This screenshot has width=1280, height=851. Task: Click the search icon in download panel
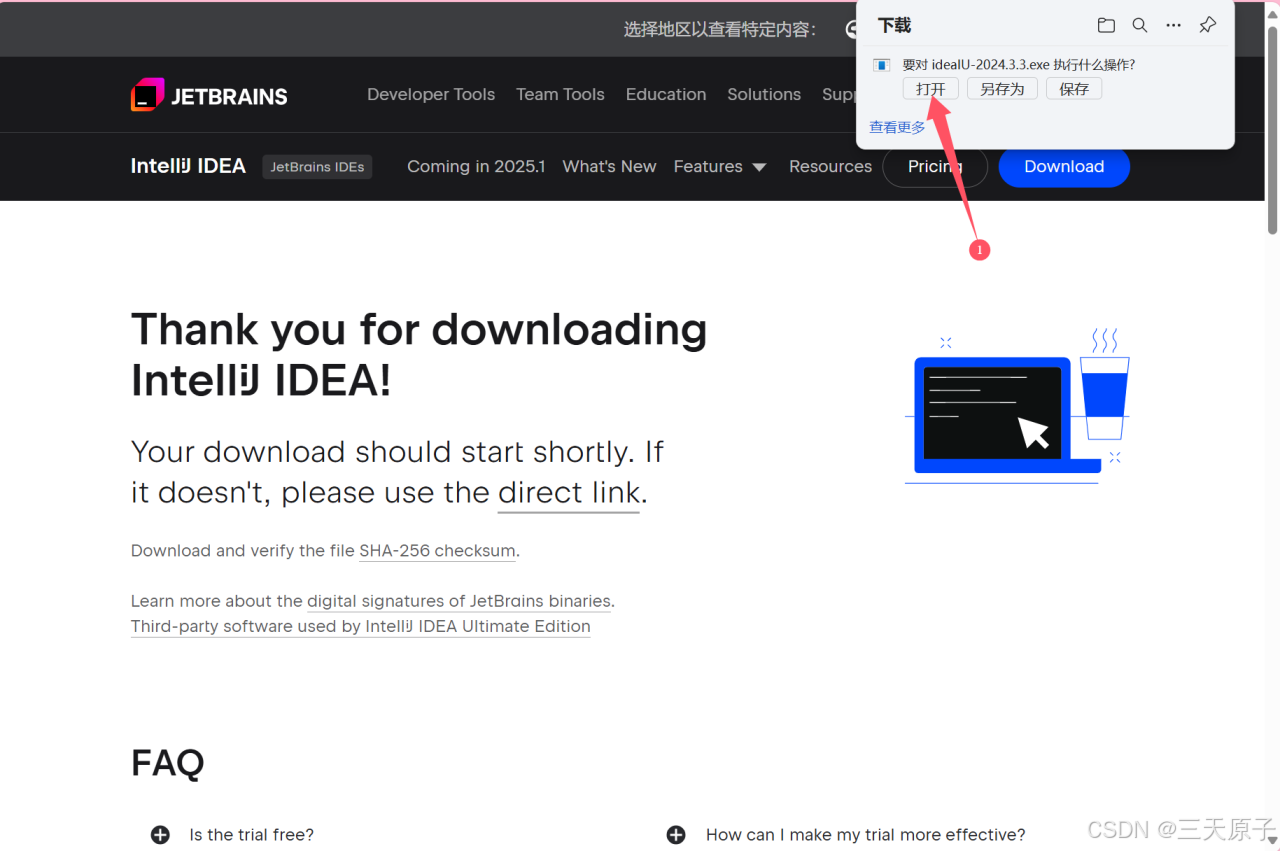click(x=1140, y=25)
